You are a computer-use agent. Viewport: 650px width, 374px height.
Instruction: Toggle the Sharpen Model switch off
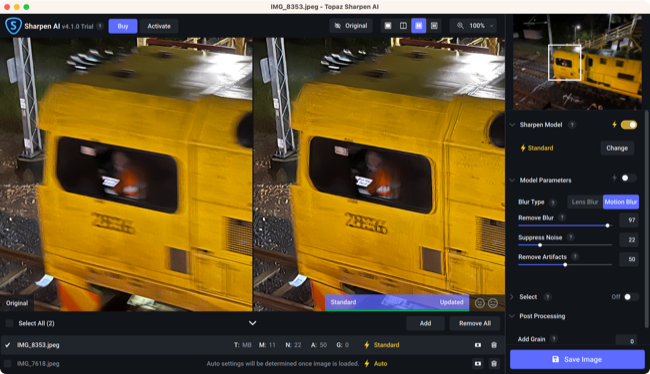(x=629, y=125)
